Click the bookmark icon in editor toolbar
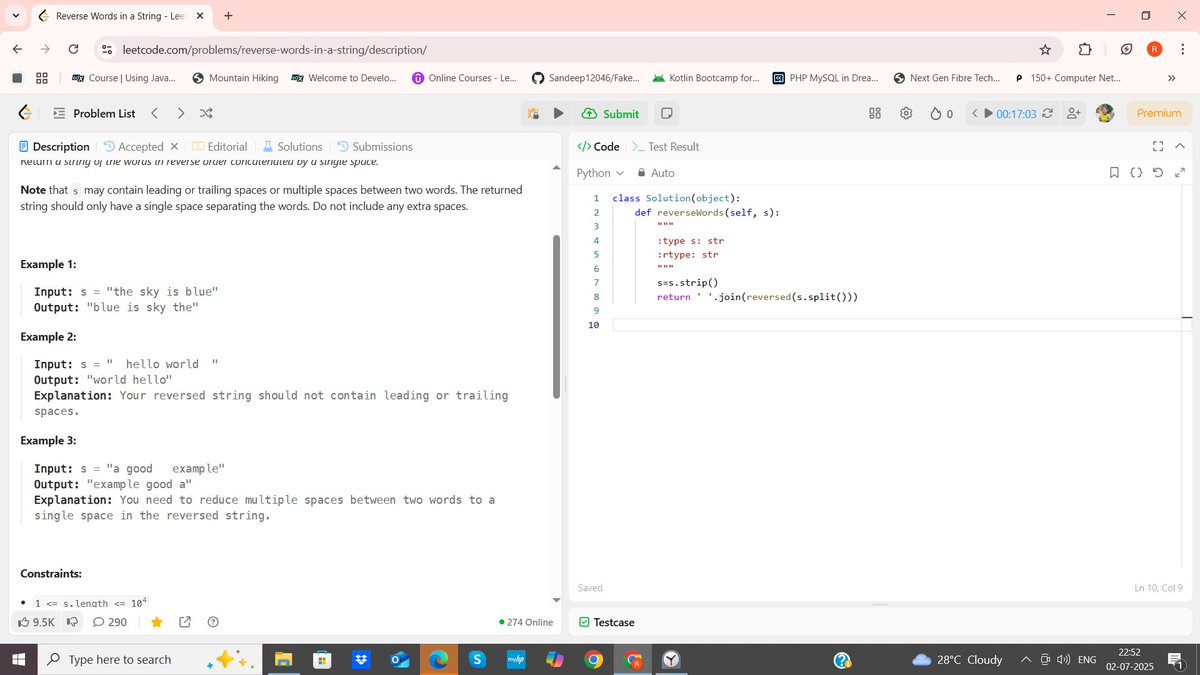Screen dimensions: 1200x675 pyautogui.click(x=1114, y=173)
